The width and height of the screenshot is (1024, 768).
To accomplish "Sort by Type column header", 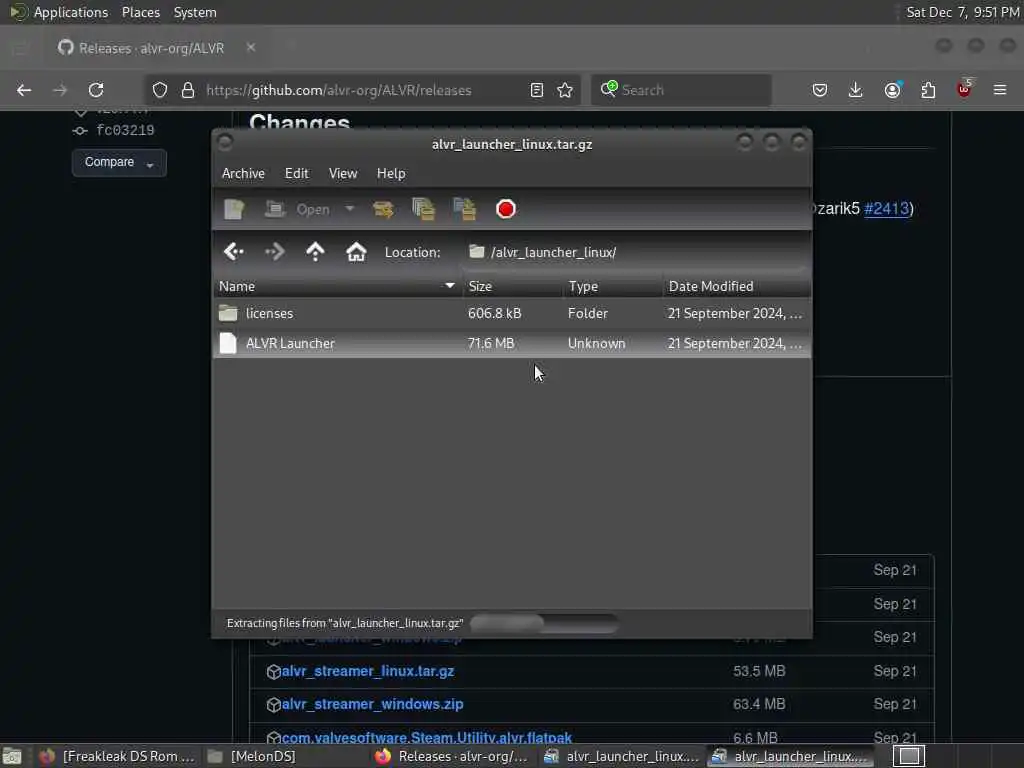I will tap(613, 286).
